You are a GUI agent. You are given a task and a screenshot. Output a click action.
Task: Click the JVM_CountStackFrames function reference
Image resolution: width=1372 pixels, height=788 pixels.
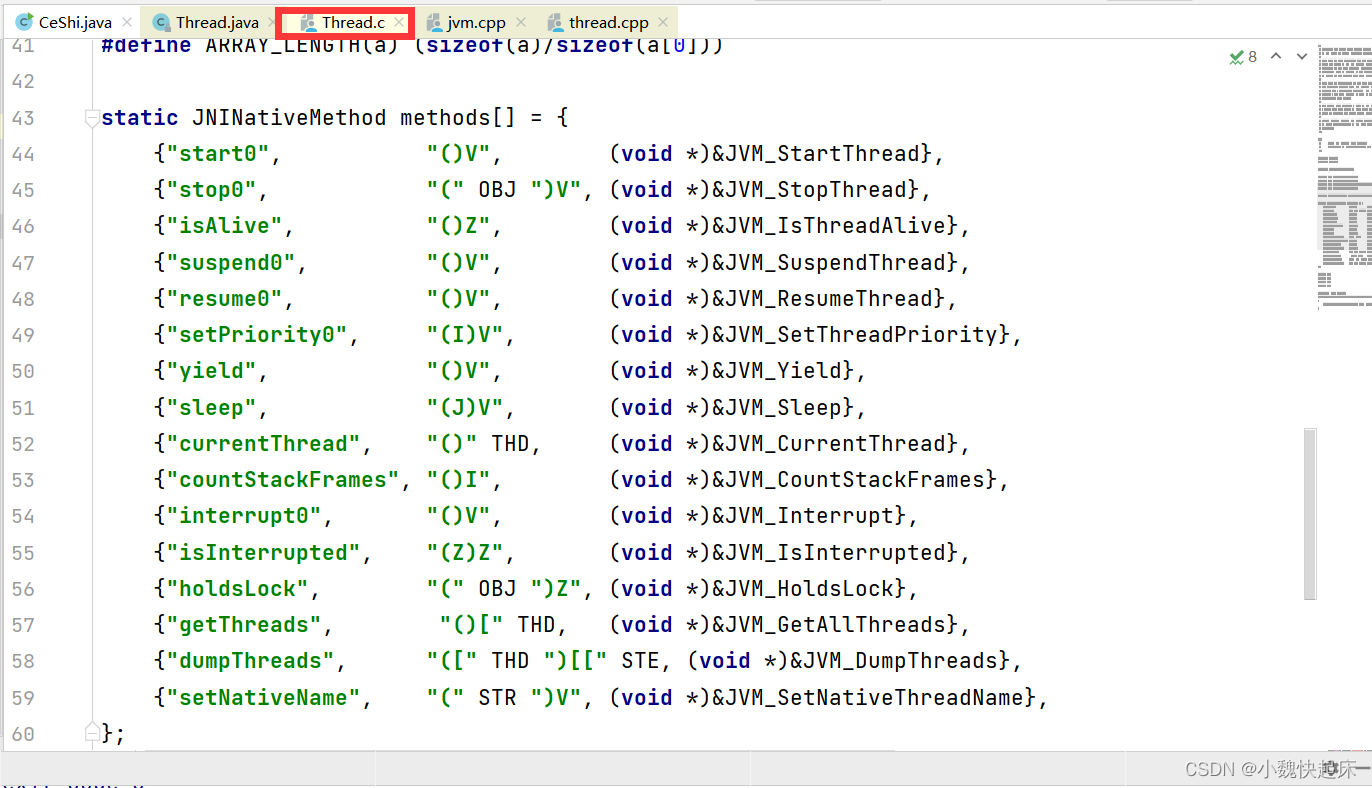(855, 480)
